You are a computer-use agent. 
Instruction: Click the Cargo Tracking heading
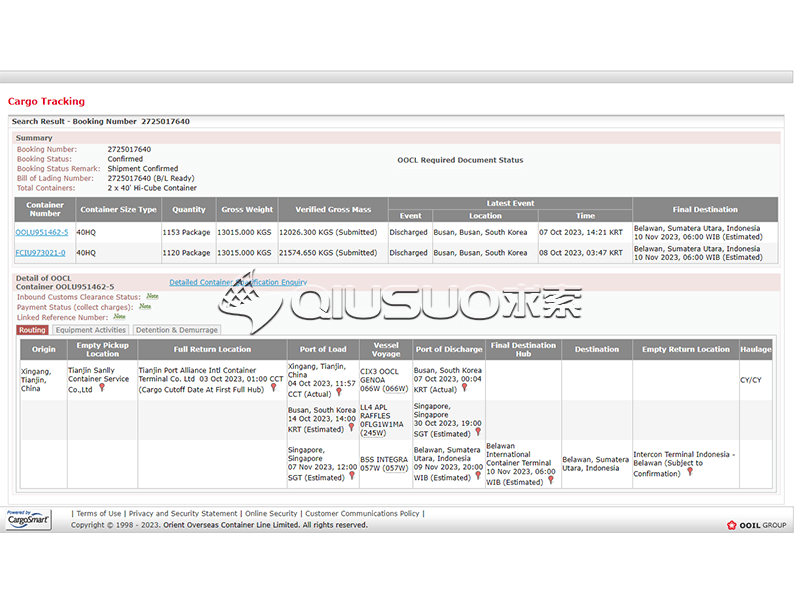click(x=46, y=101)
